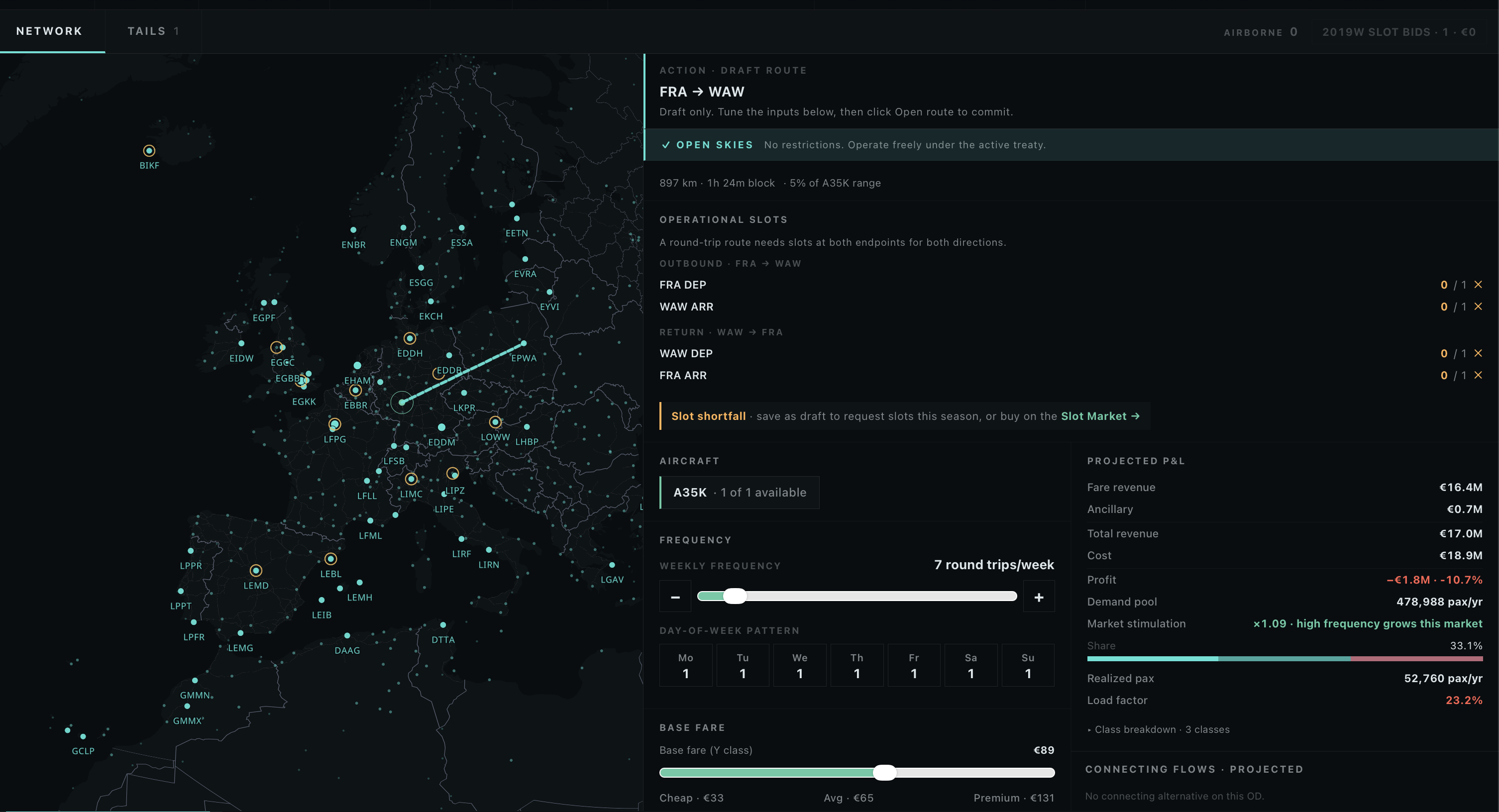Open the Slot Market link
This screenshot has width=1499, height=812.
[1100, 416]
